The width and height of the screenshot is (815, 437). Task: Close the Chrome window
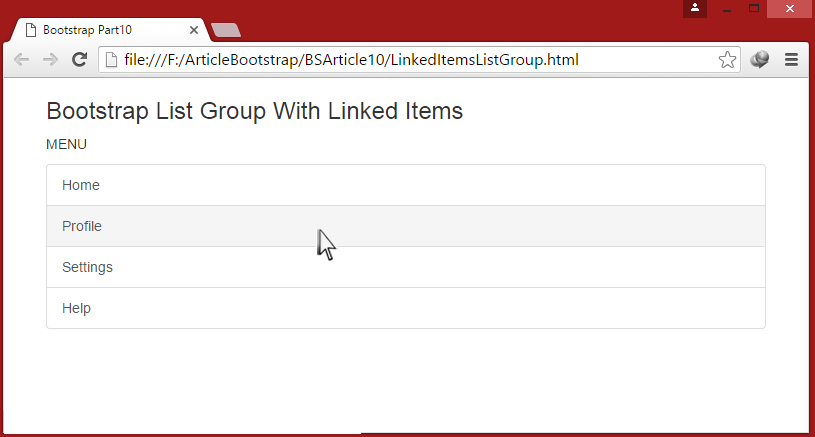pos(790,9)
